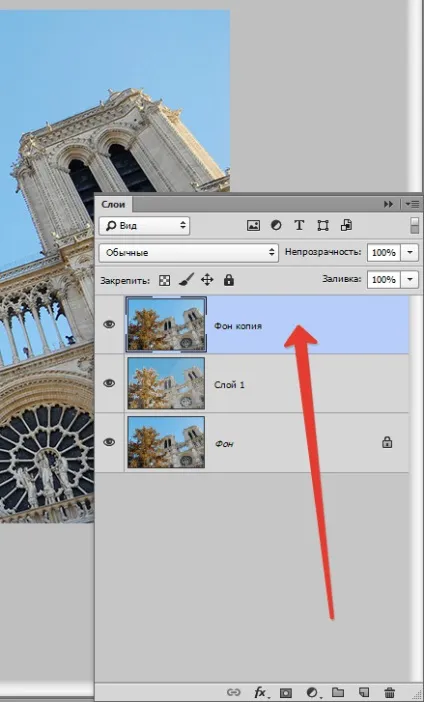Screen dimensions: 424x702
Task: Lock image pixels brush icon
Action: [186, 280]
